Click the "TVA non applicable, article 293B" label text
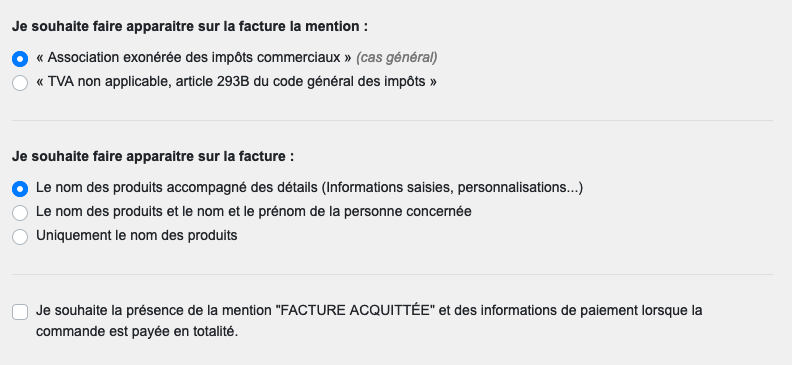 [x=236, y=82]
